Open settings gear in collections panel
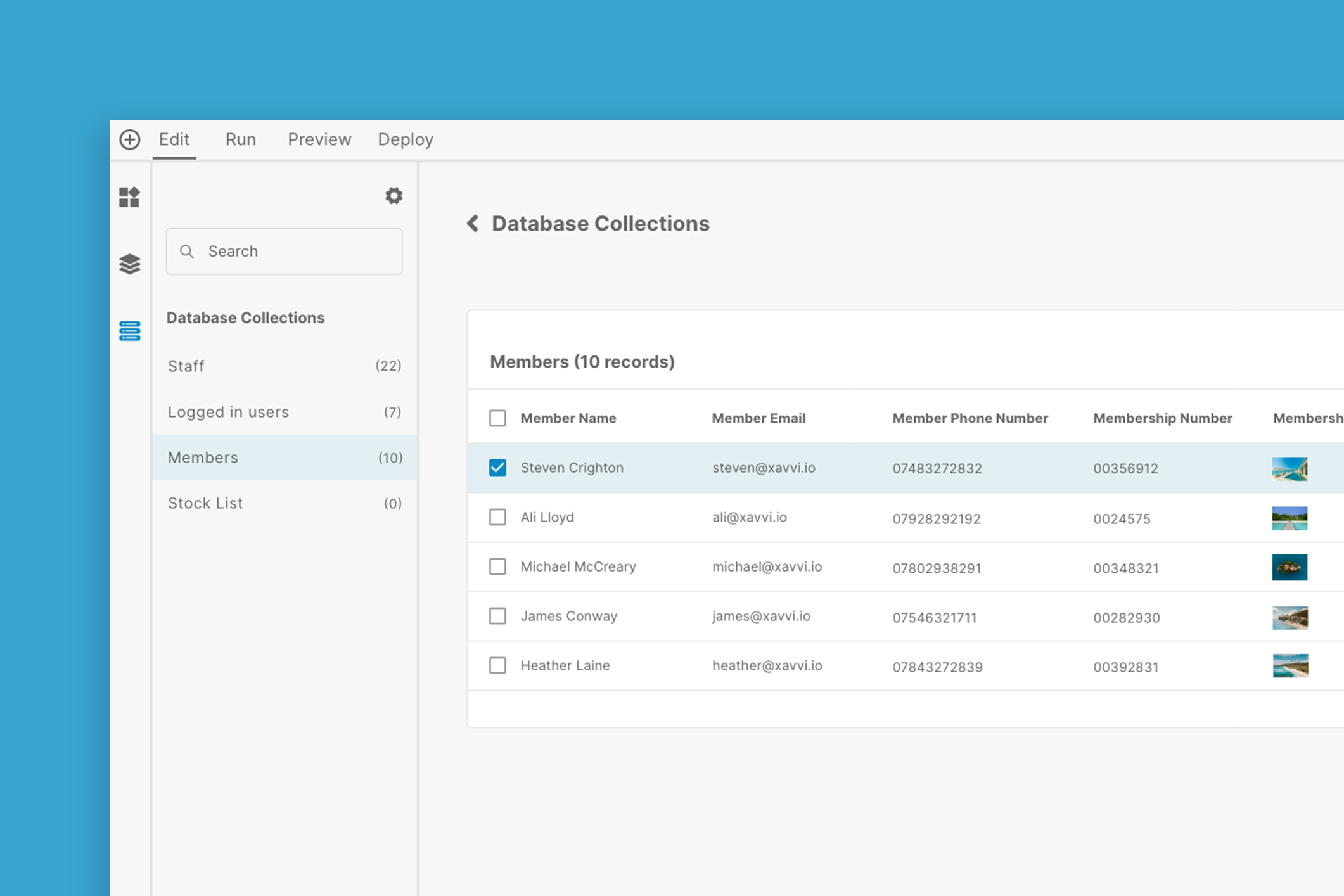The image size is (1344, 896). point(394,196)
